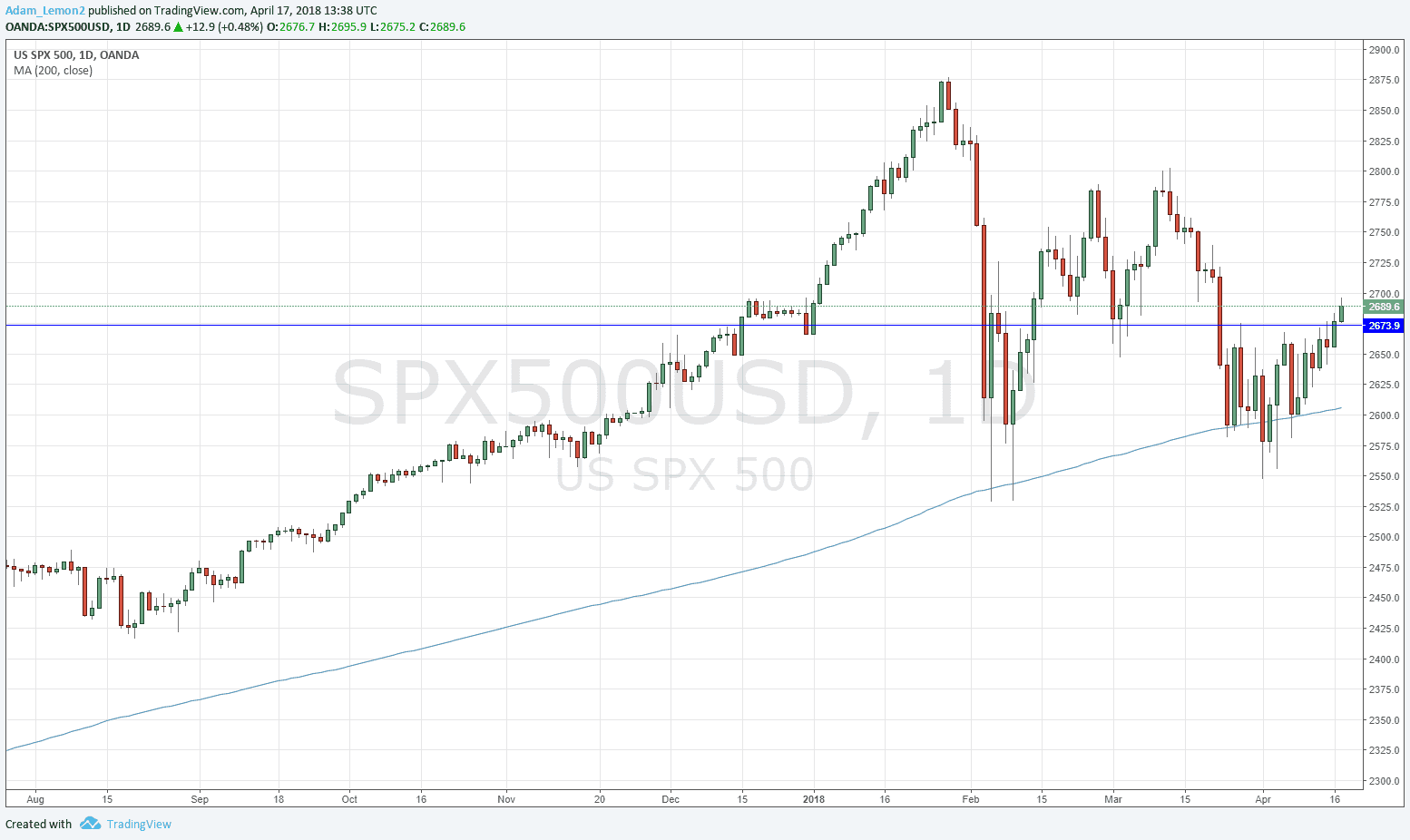
Task: Click the O:2676.7 open value text
Action: [291, 27]
